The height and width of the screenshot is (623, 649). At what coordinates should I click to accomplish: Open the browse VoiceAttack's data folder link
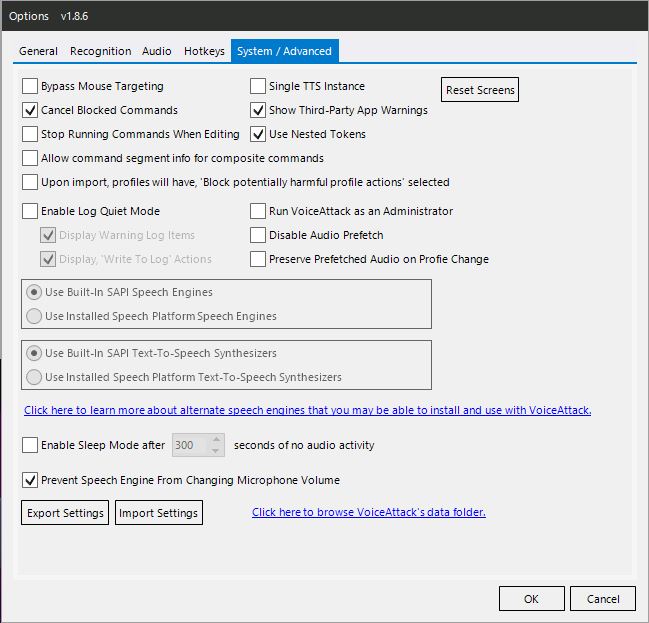click(369, 512)
